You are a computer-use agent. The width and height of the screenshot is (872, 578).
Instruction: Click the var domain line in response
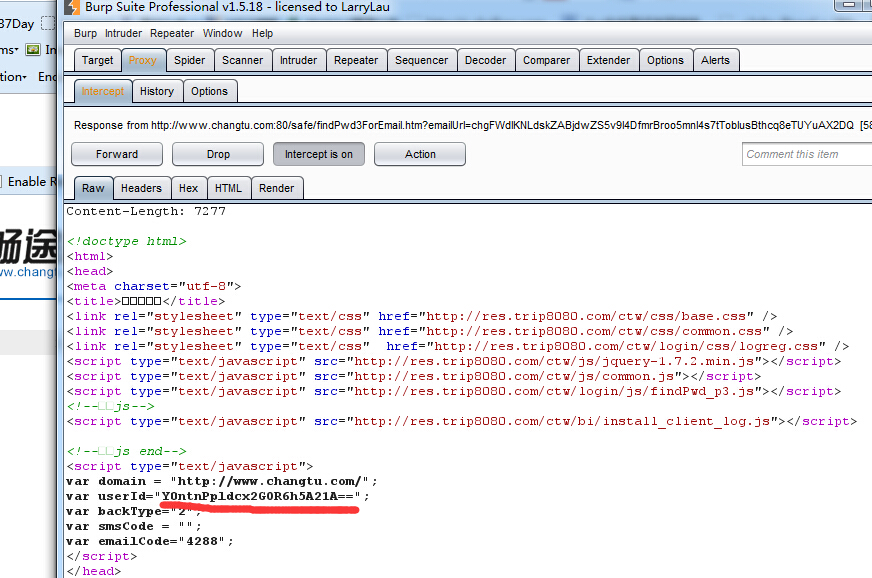[221, 481]
